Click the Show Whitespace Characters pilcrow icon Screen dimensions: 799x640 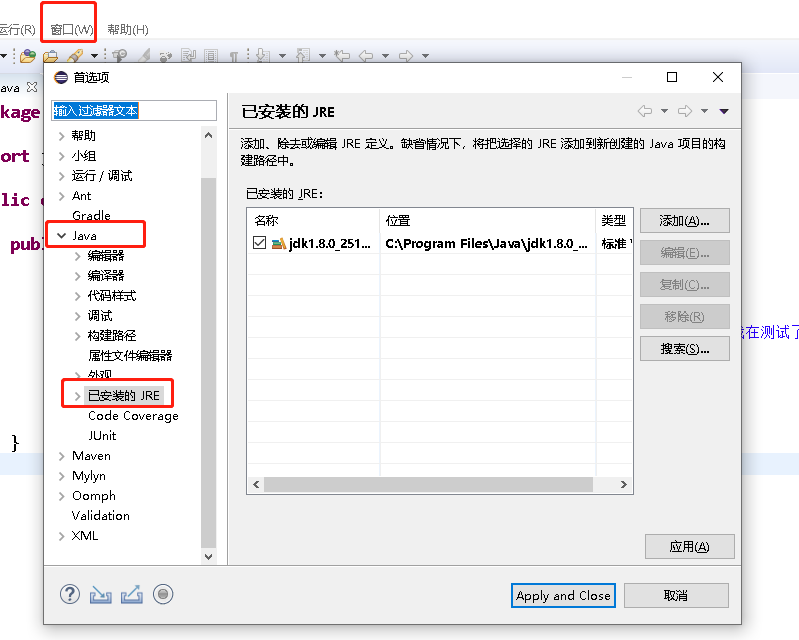(x=233, y=56)
